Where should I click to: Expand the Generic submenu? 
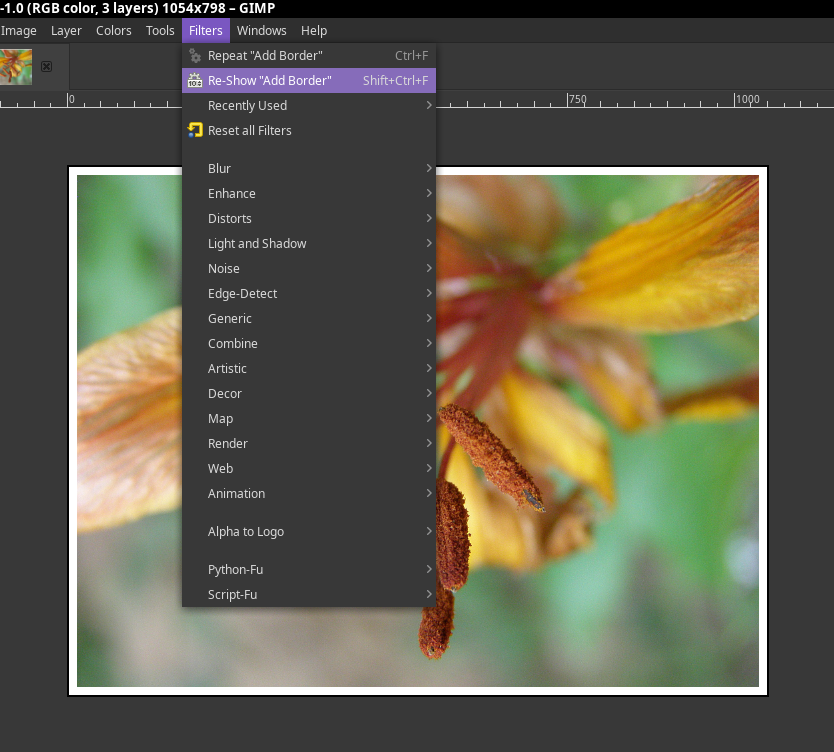point(309,318)
